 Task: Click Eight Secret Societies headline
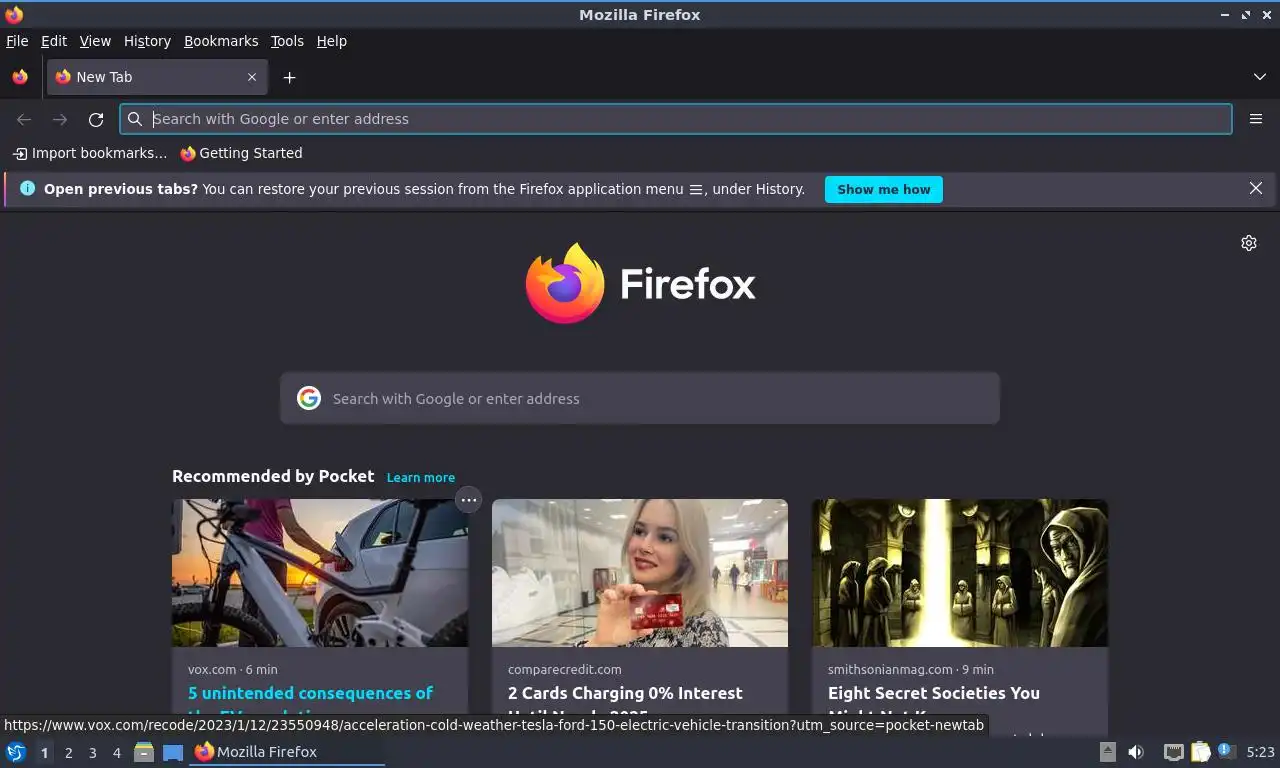[934, 693]
